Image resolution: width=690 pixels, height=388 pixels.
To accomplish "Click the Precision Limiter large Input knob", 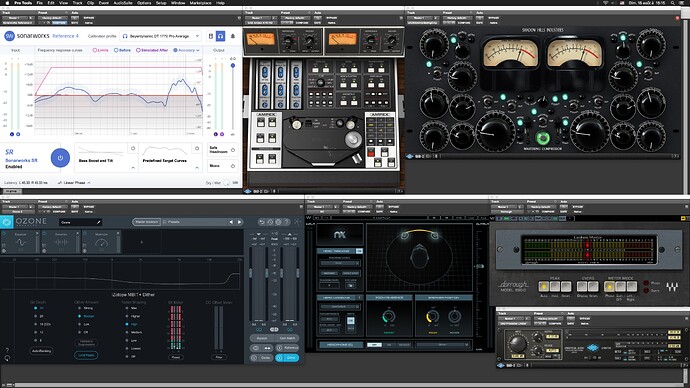I will (517, 344).
